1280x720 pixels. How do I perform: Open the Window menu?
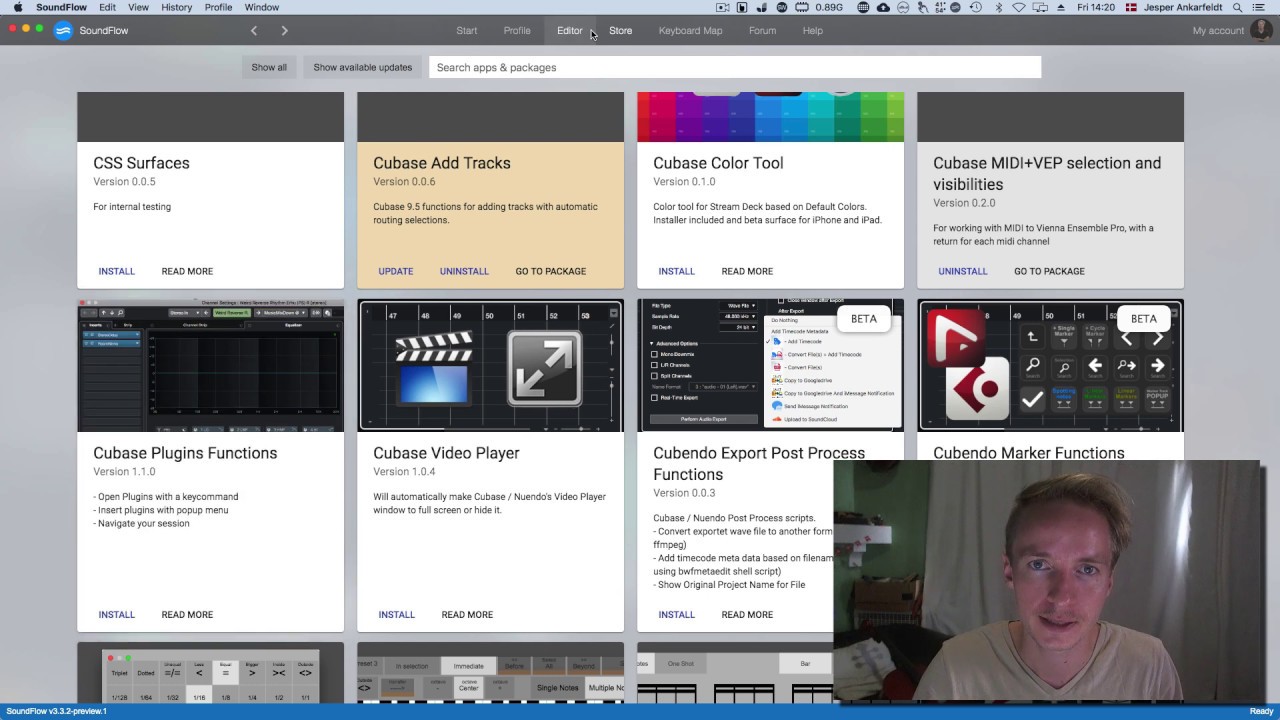262,7
